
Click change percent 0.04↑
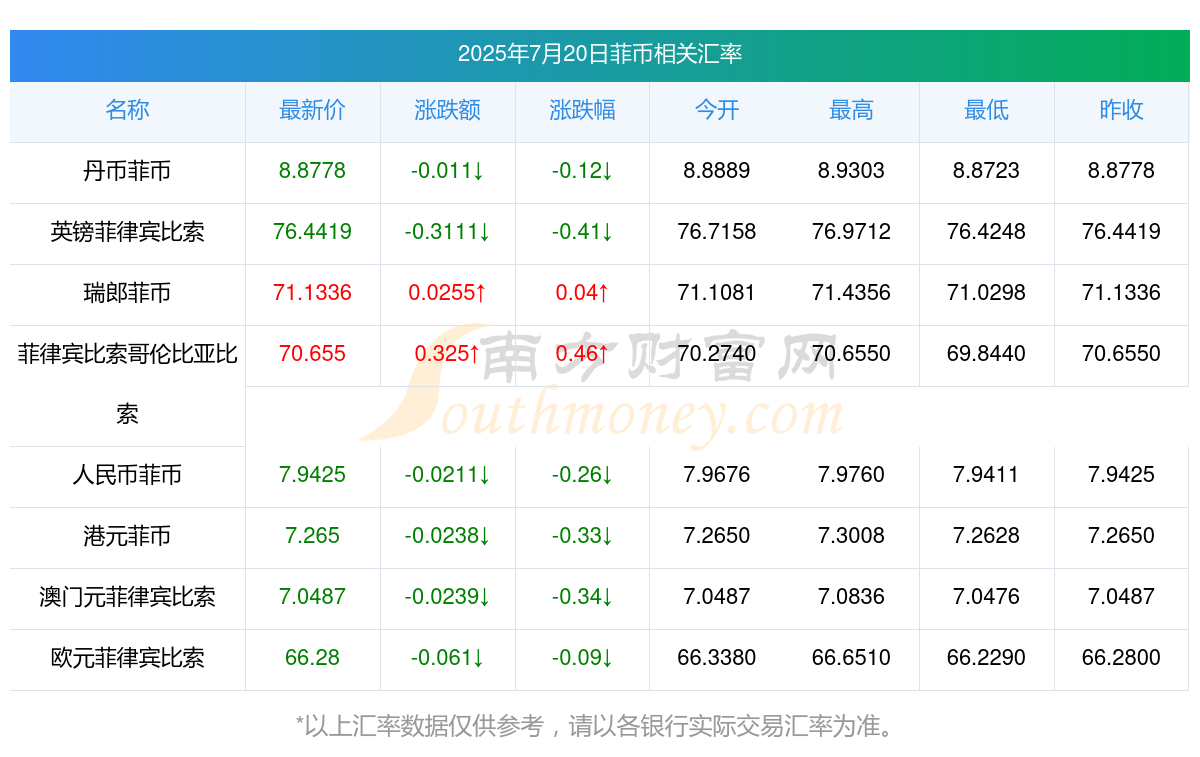[582, 293]
